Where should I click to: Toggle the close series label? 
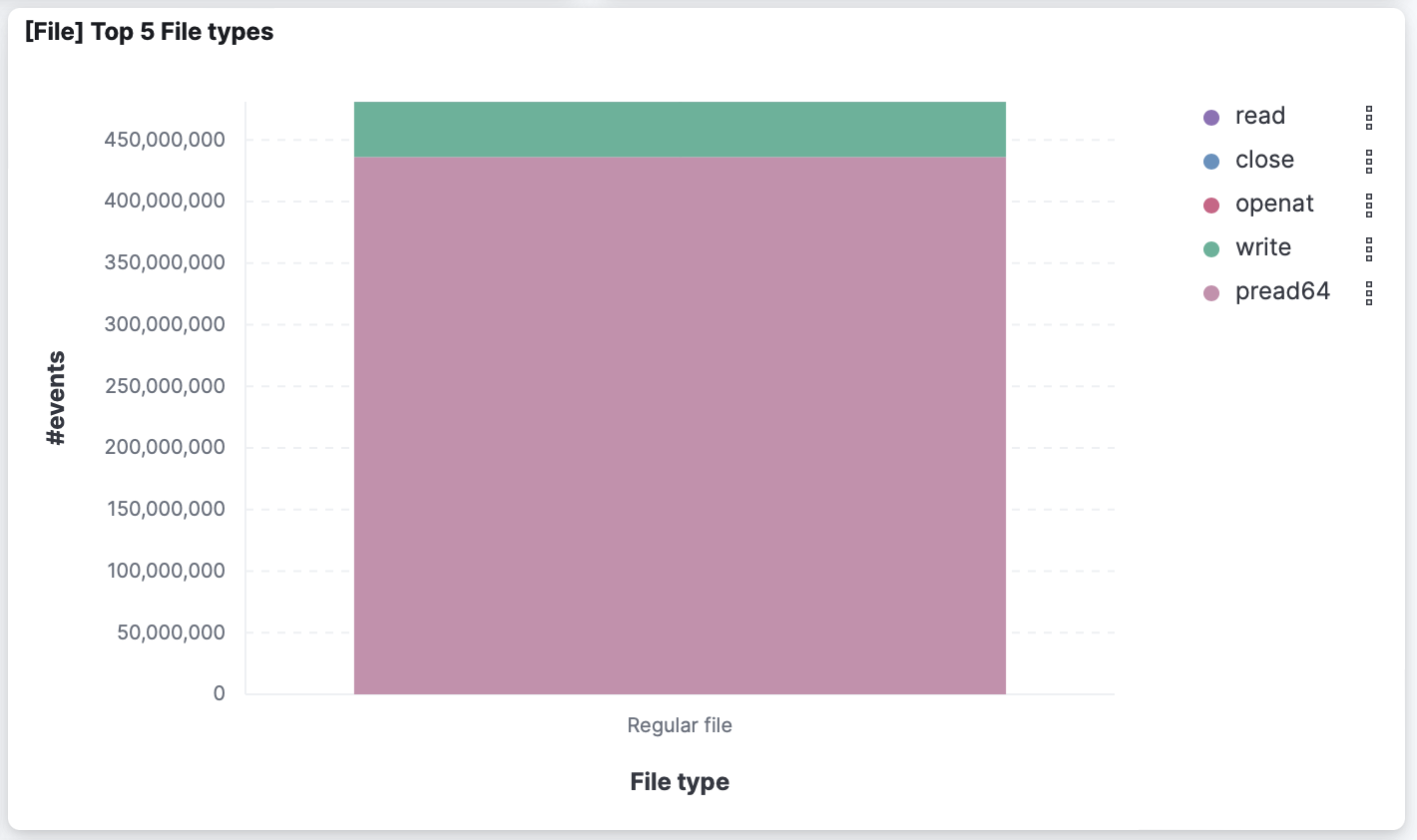click(x=1264, y=160)
